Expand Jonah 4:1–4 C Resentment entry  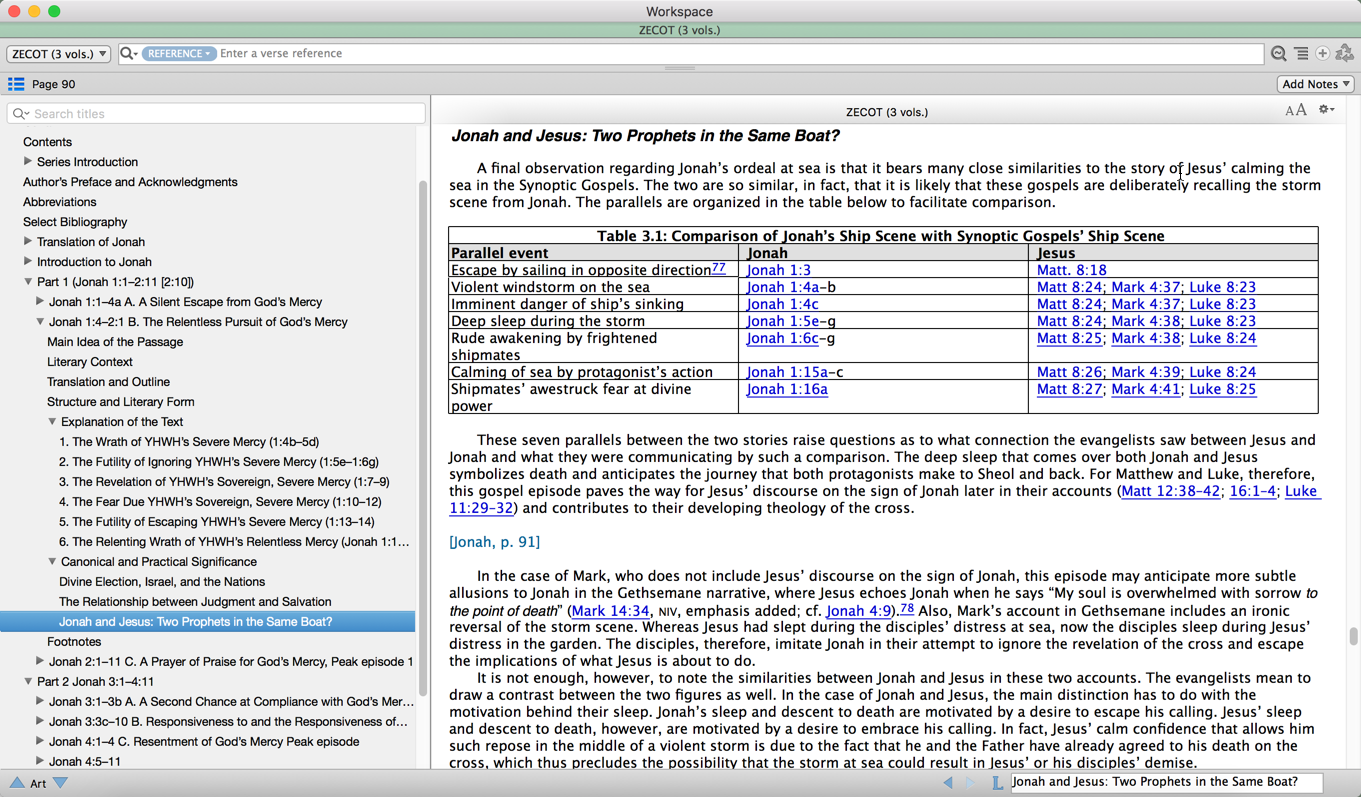tap(40, 741)
